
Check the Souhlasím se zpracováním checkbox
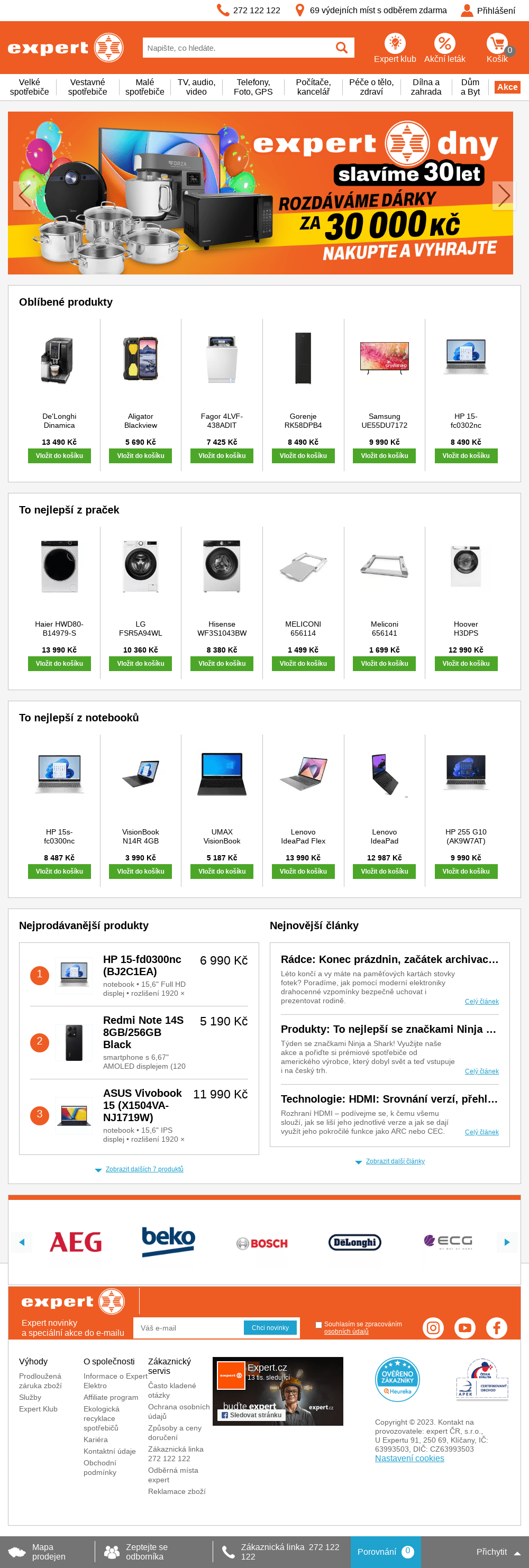click(x=318, y=1325)
